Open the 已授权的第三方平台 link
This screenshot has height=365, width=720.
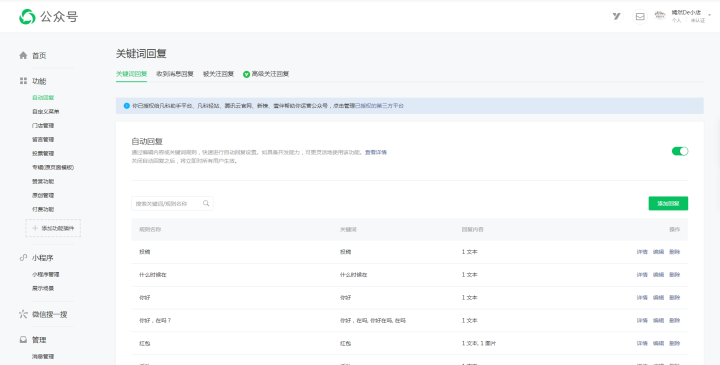pos(379,106)
